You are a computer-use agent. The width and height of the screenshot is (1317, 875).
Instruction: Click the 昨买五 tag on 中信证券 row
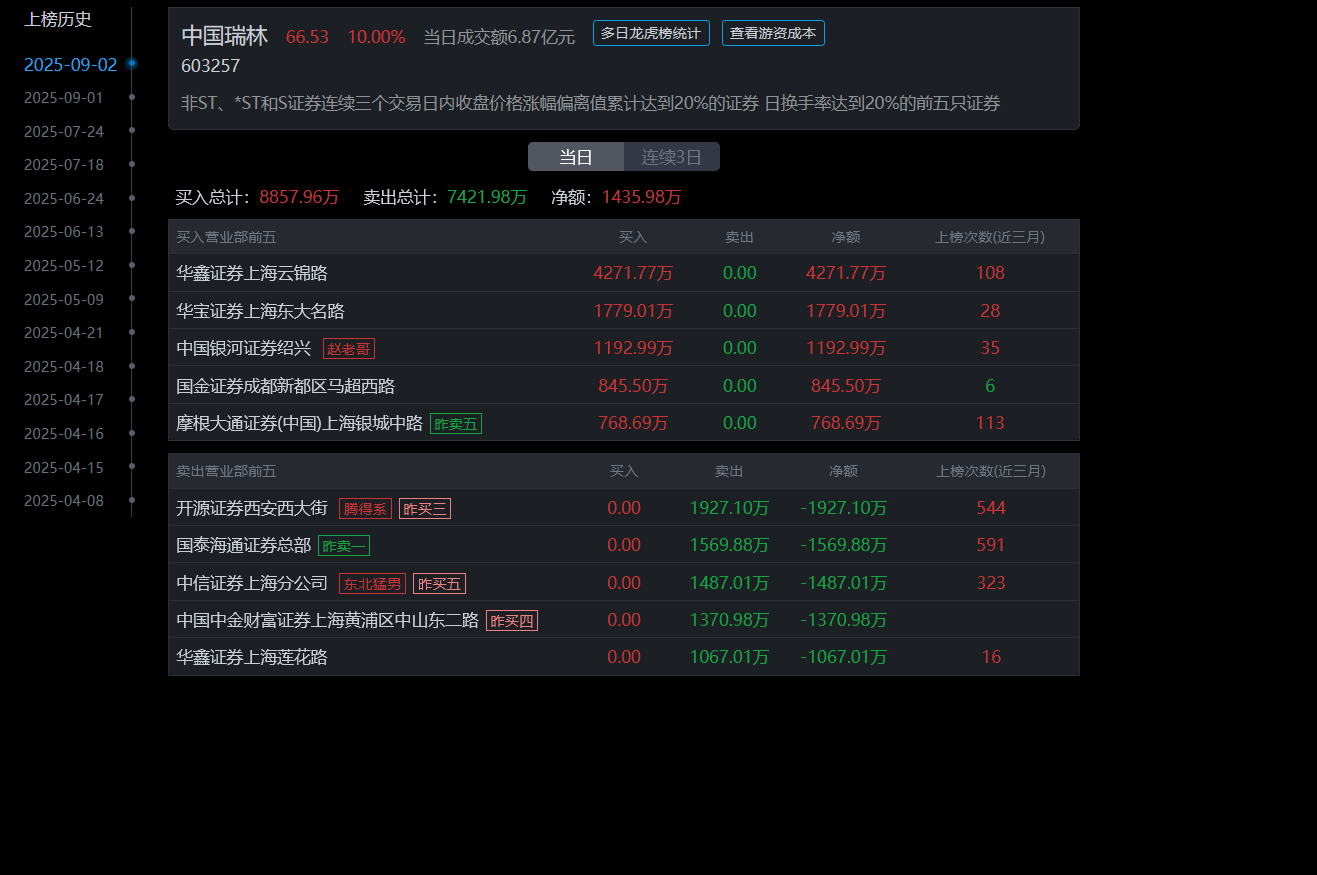pyautogui.click(x=439, y=584)
